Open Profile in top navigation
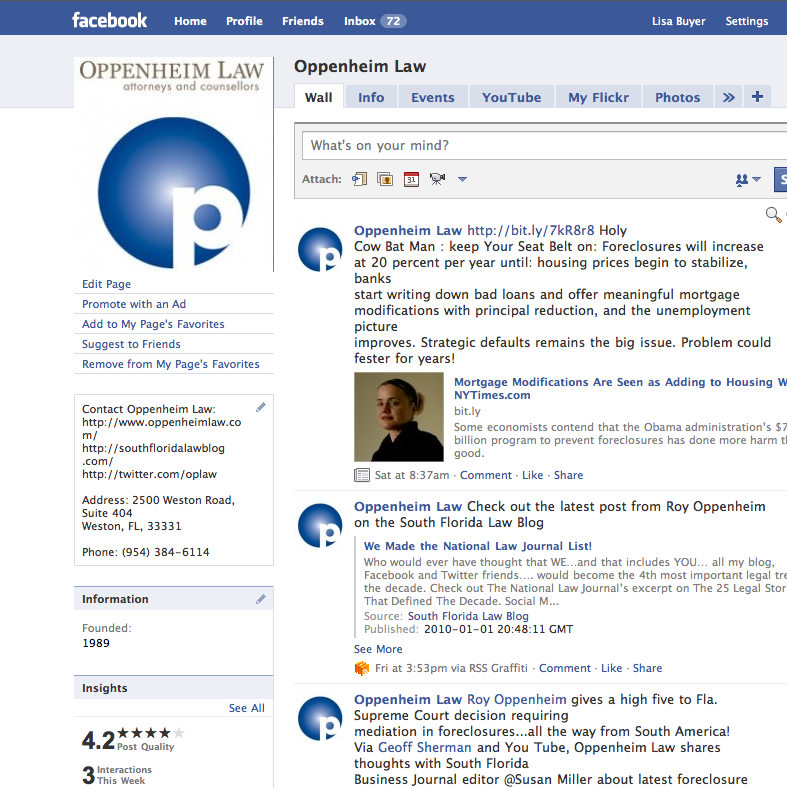 click(x=244, y=21)
